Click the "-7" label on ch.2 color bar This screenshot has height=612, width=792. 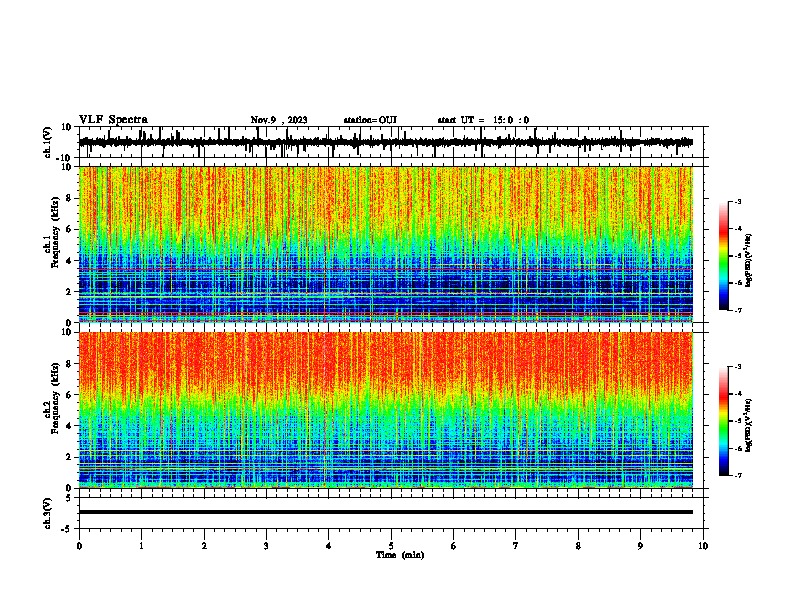[x=737, y=475]
